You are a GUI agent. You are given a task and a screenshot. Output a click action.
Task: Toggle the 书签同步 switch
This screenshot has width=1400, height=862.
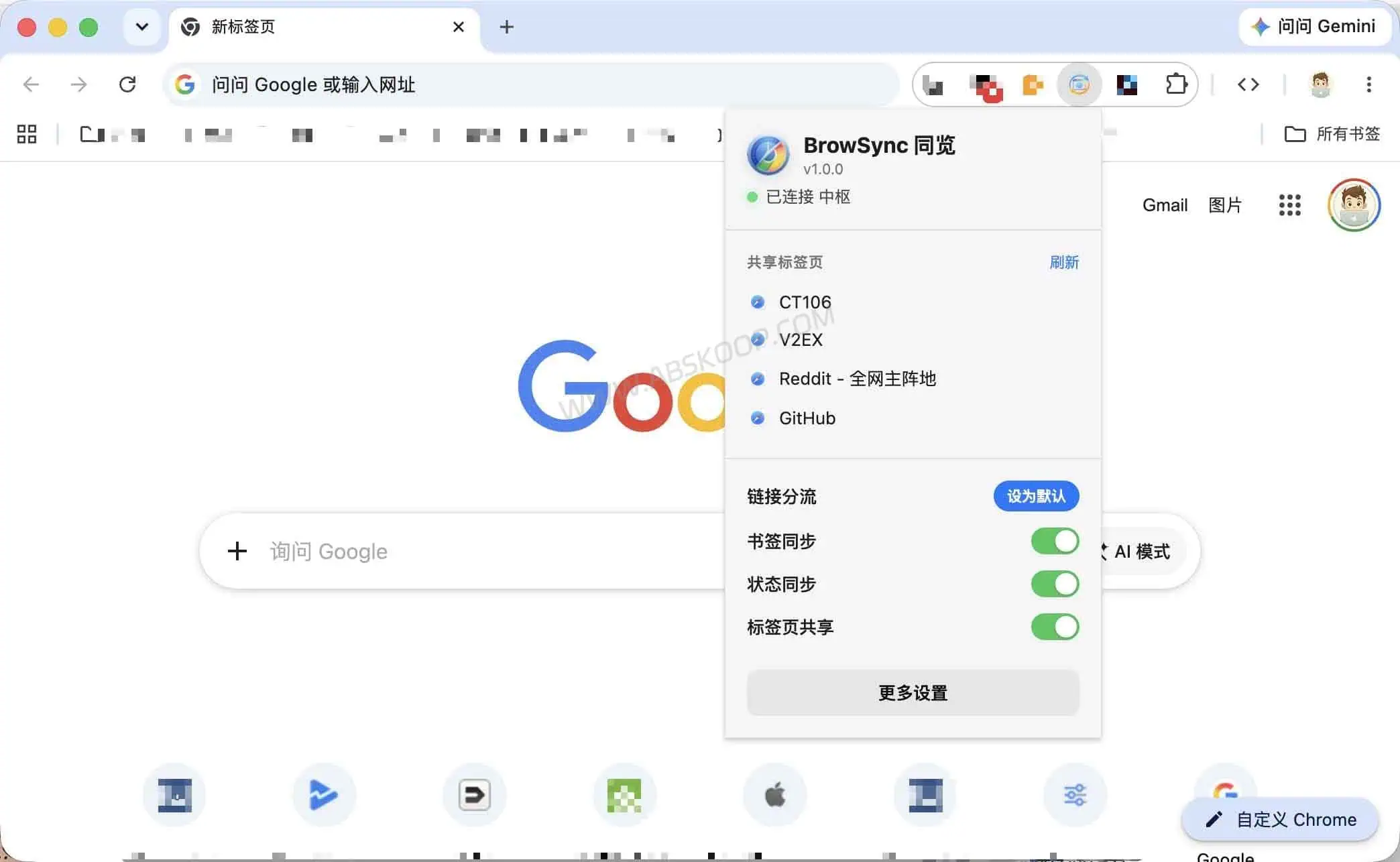coord(1055,541)
